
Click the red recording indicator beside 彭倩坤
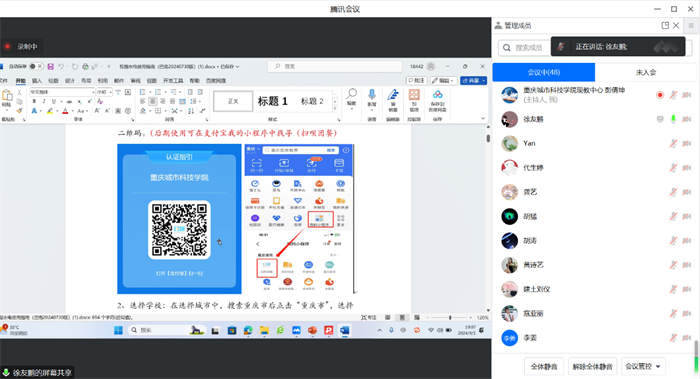(x=660, y=95)
